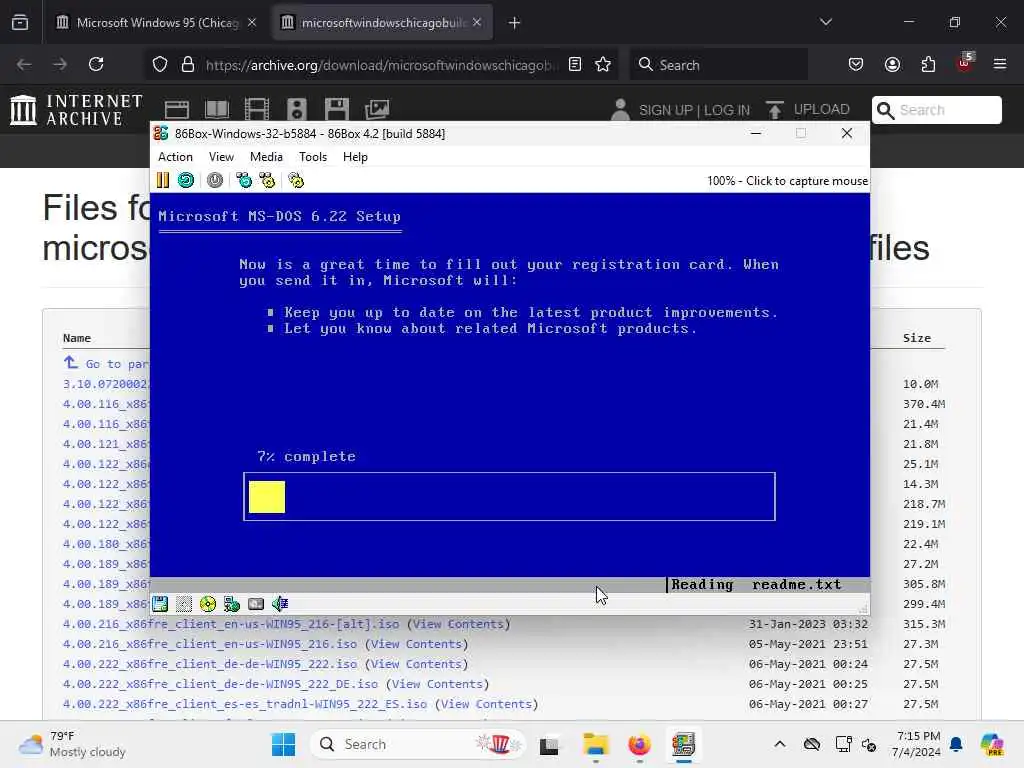This screenshot has width=1024, height=768.
Task: Open the Media menu in 86Box
Action: point(266,157)
